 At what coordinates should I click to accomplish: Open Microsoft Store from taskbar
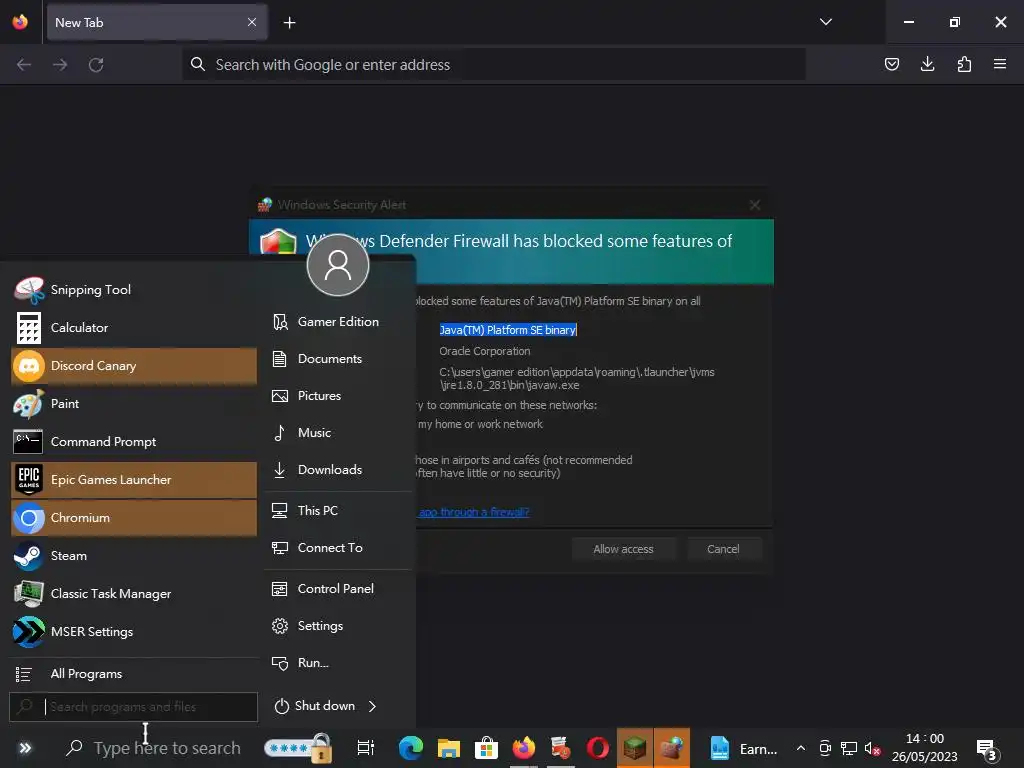coord(486,748)
